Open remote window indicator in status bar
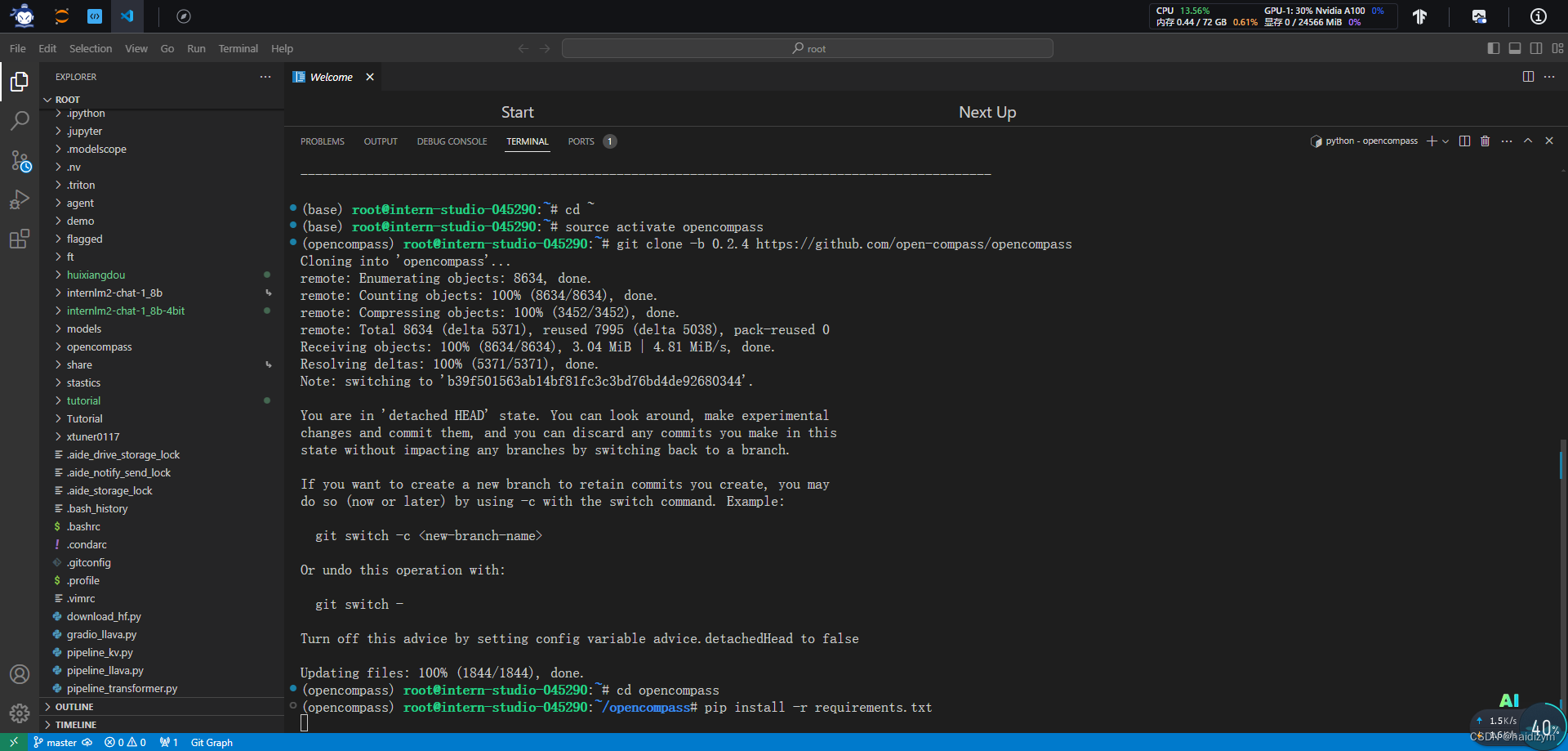 14,742
